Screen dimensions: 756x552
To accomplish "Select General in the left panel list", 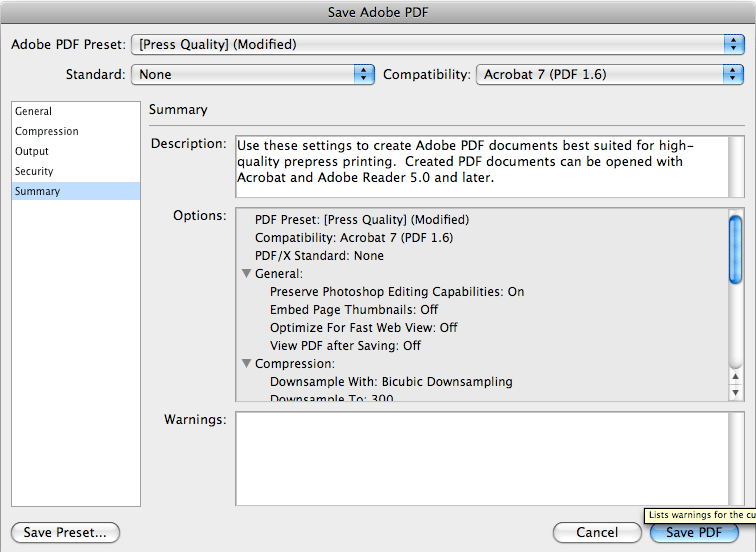I will [76, 111].
